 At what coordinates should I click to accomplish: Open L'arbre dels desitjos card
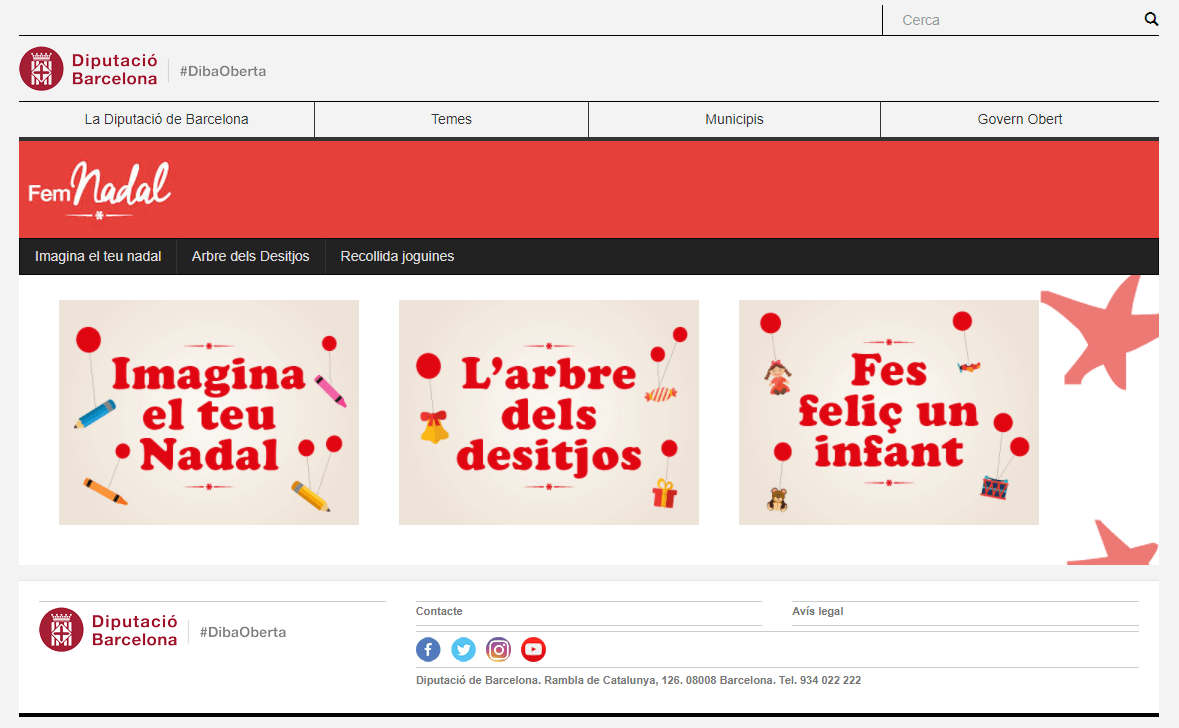point(549,412)
